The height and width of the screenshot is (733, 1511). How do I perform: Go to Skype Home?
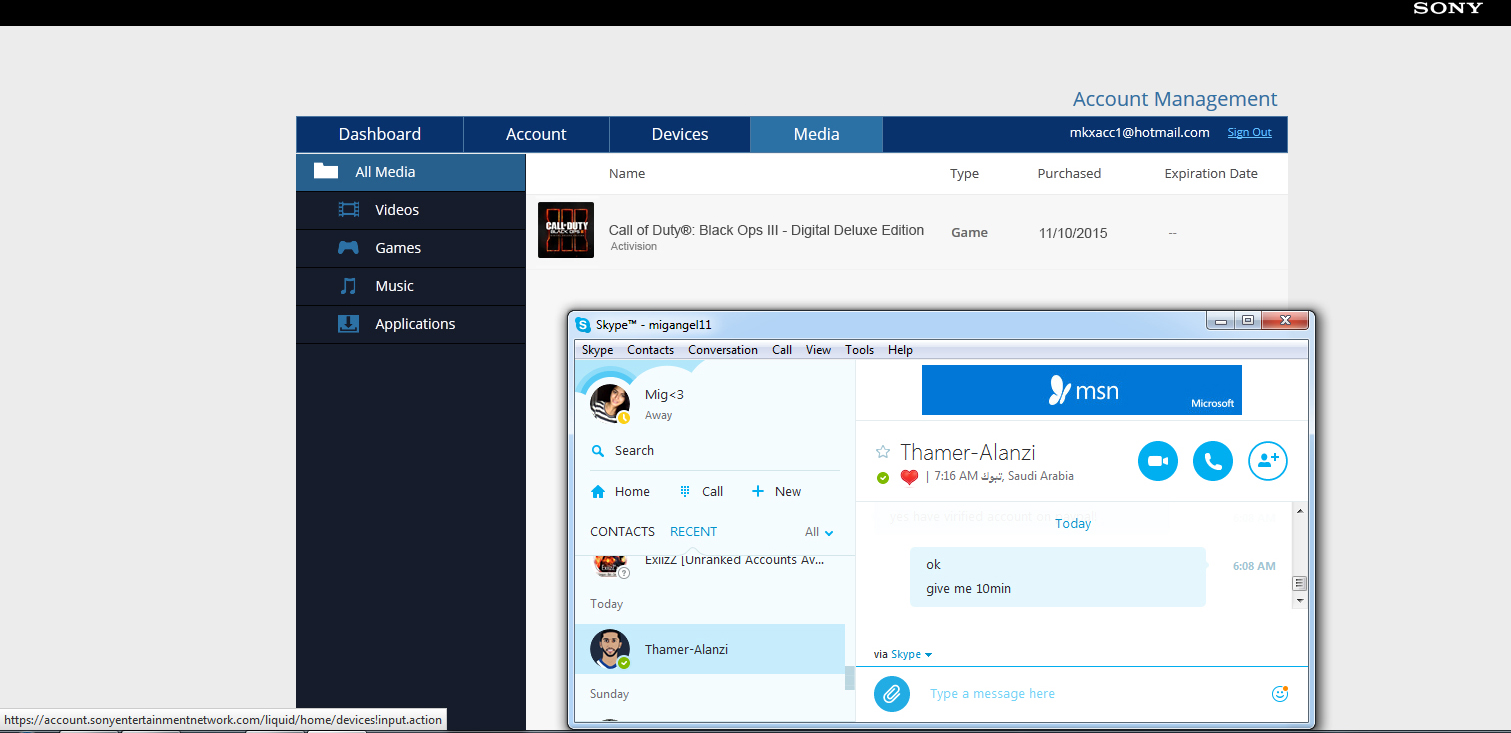tap(620, 491)
